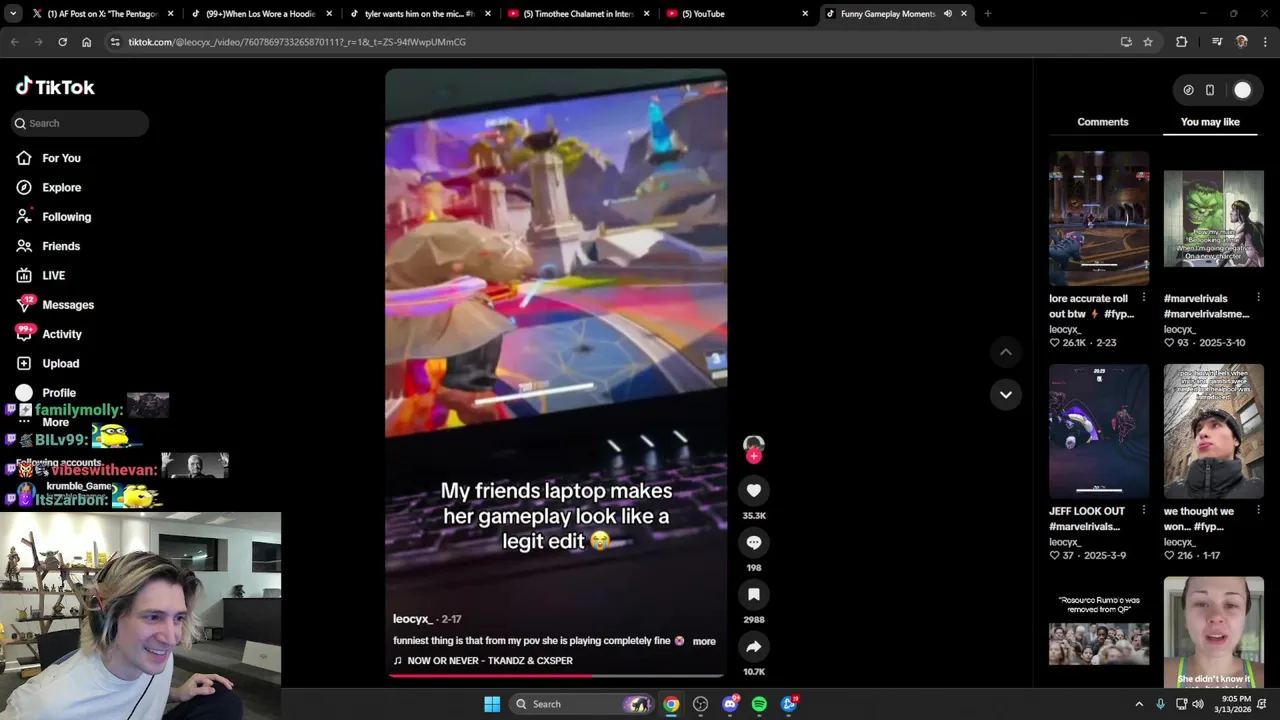Viewport: 1280px width, 720px height.
Task: Open options for lore accurate roll out video
Action: point(1144,298)
